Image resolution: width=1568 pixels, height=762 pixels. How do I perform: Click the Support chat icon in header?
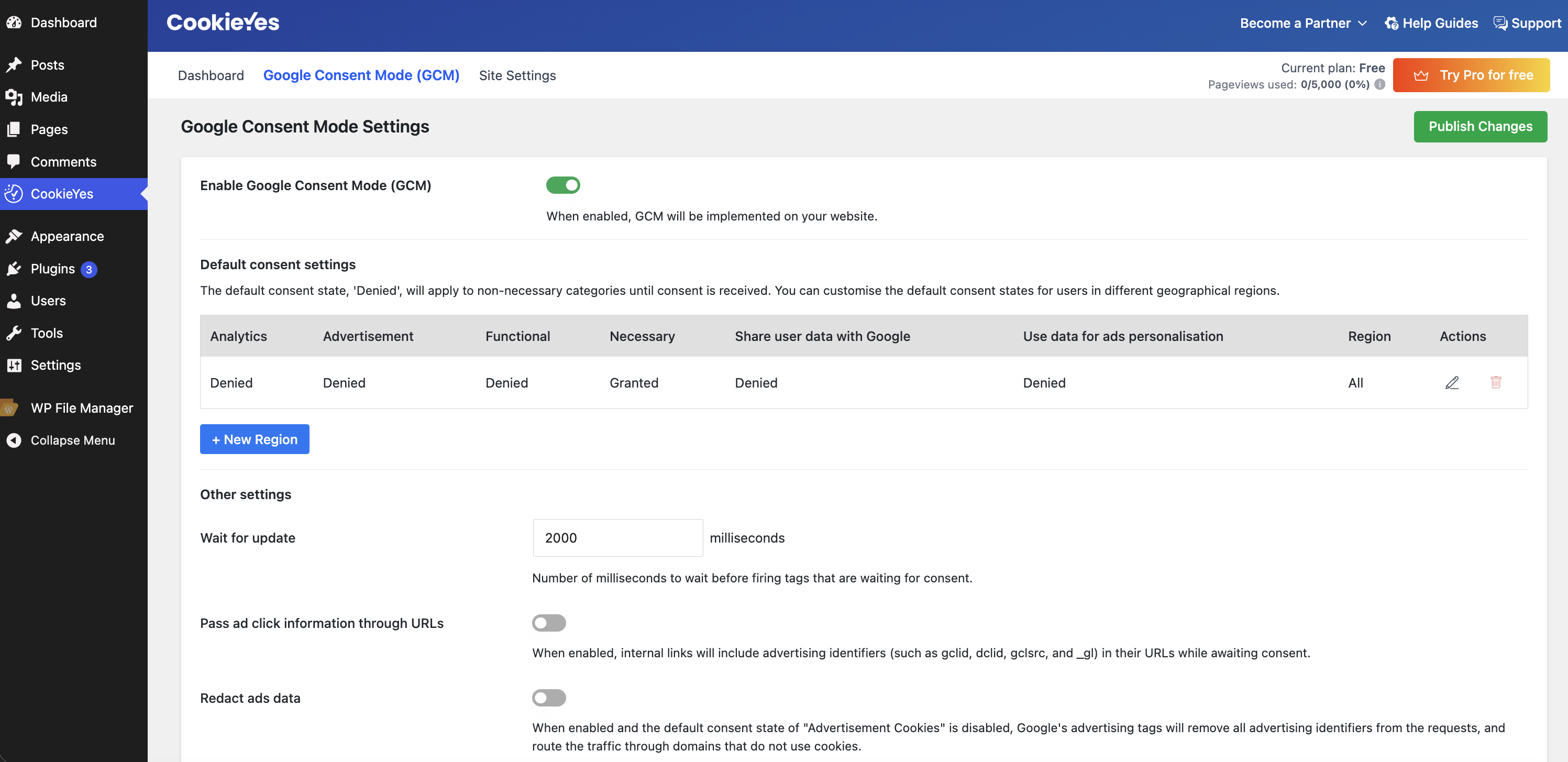coord(1500,23)
